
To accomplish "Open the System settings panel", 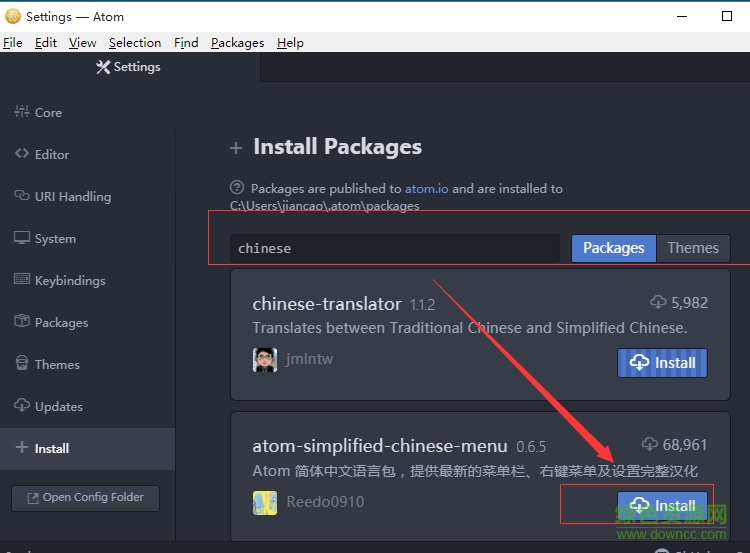I will pos(54,239).
